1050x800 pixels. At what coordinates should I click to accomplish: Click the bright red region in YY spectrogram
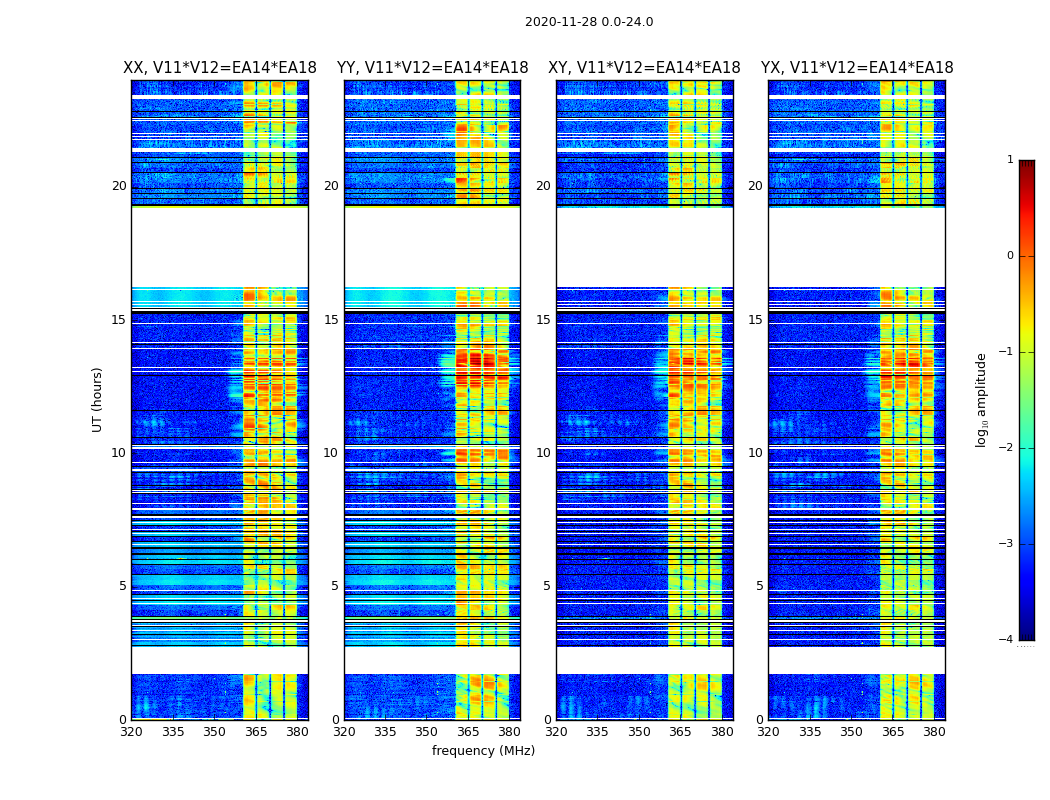click(477, 365)
